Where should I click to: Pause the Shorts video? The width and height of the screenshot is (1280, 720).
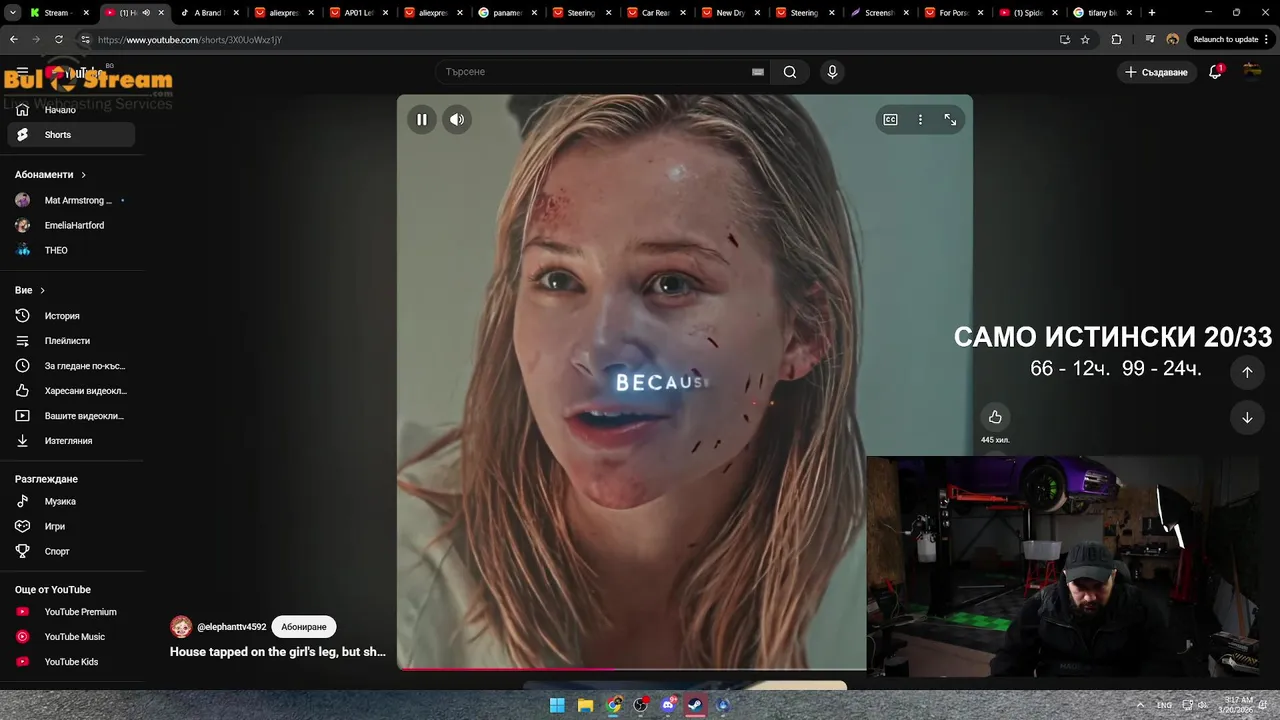point(422,120)
